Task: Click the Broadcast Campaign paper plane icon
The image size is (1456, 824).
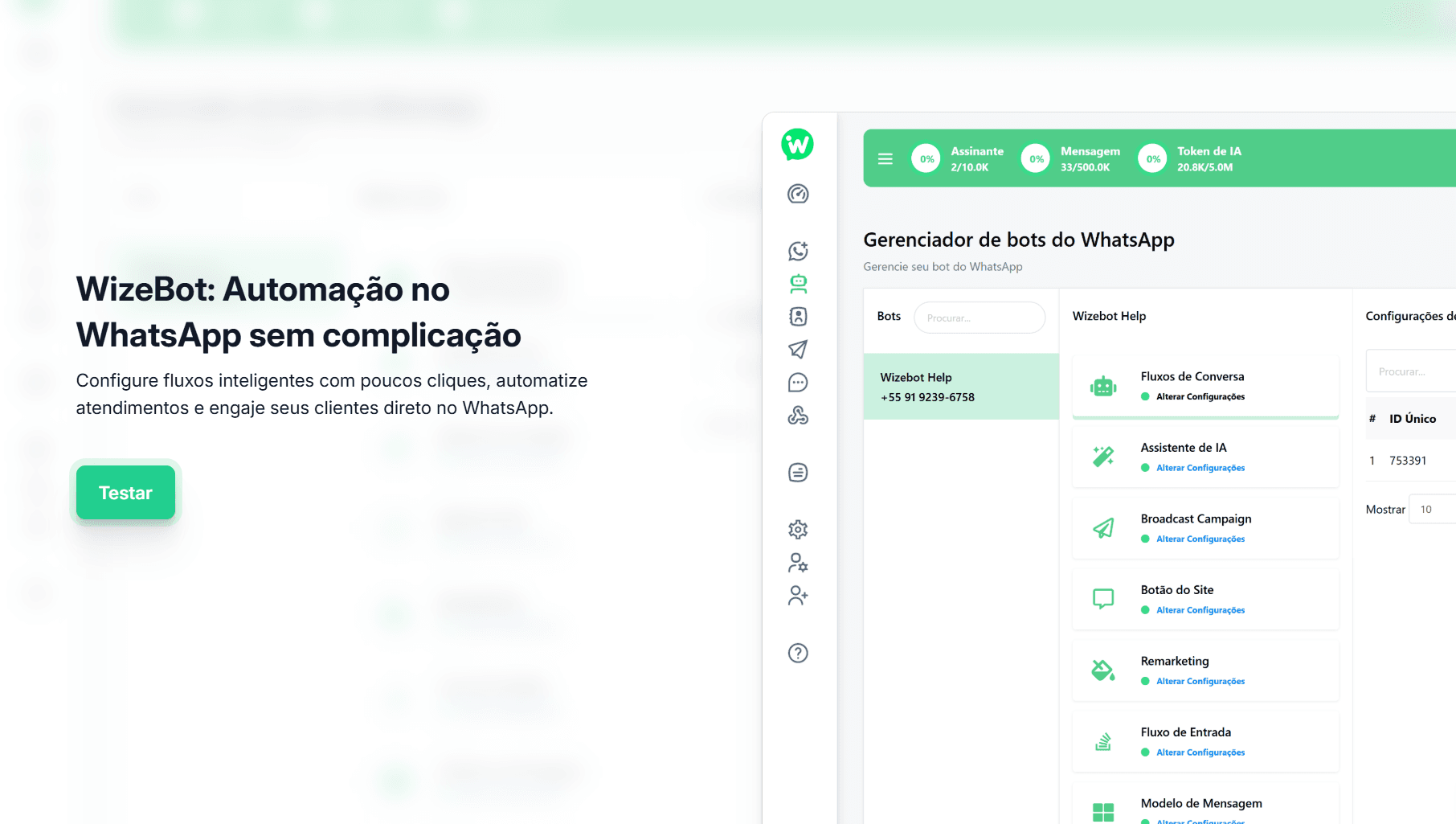Action: pos(1103,528)
